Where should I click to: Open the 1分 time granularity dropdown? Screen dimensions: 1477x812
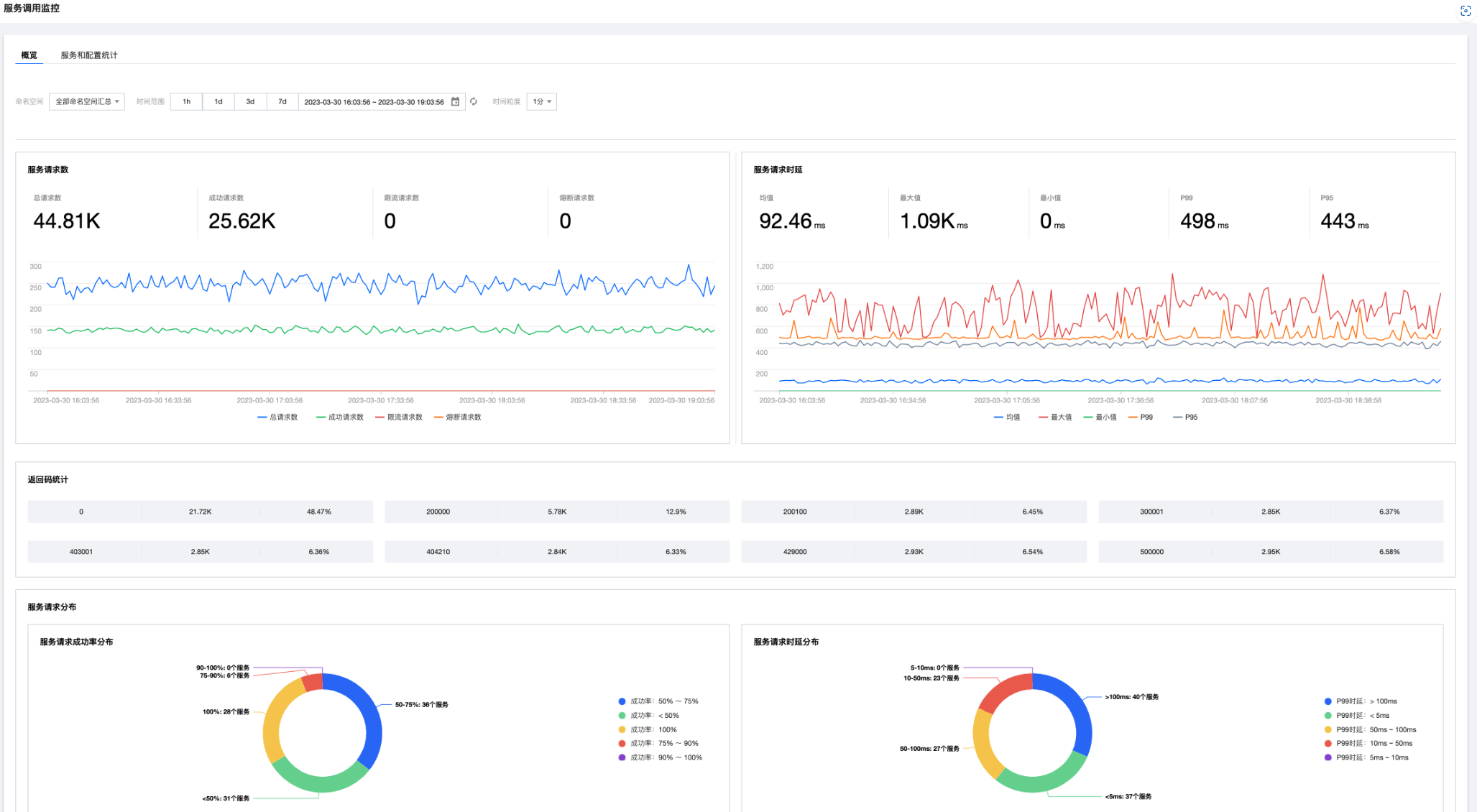[542, 101]
